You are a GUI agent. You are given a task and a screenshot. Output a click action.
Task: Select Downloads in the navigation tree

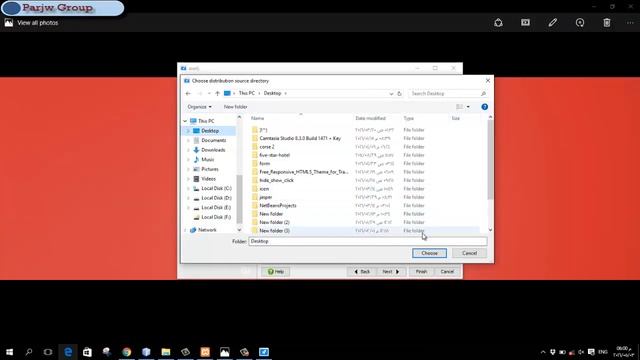click(213, 150)
